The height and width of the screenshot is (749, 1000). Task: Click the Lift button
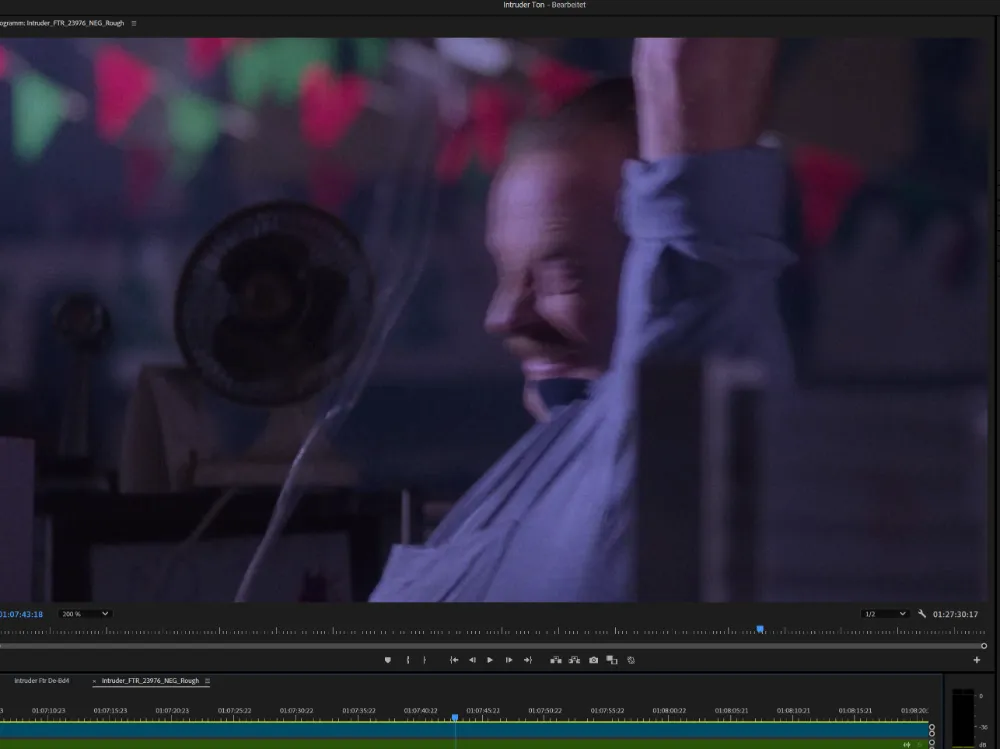tap(557, 660)
